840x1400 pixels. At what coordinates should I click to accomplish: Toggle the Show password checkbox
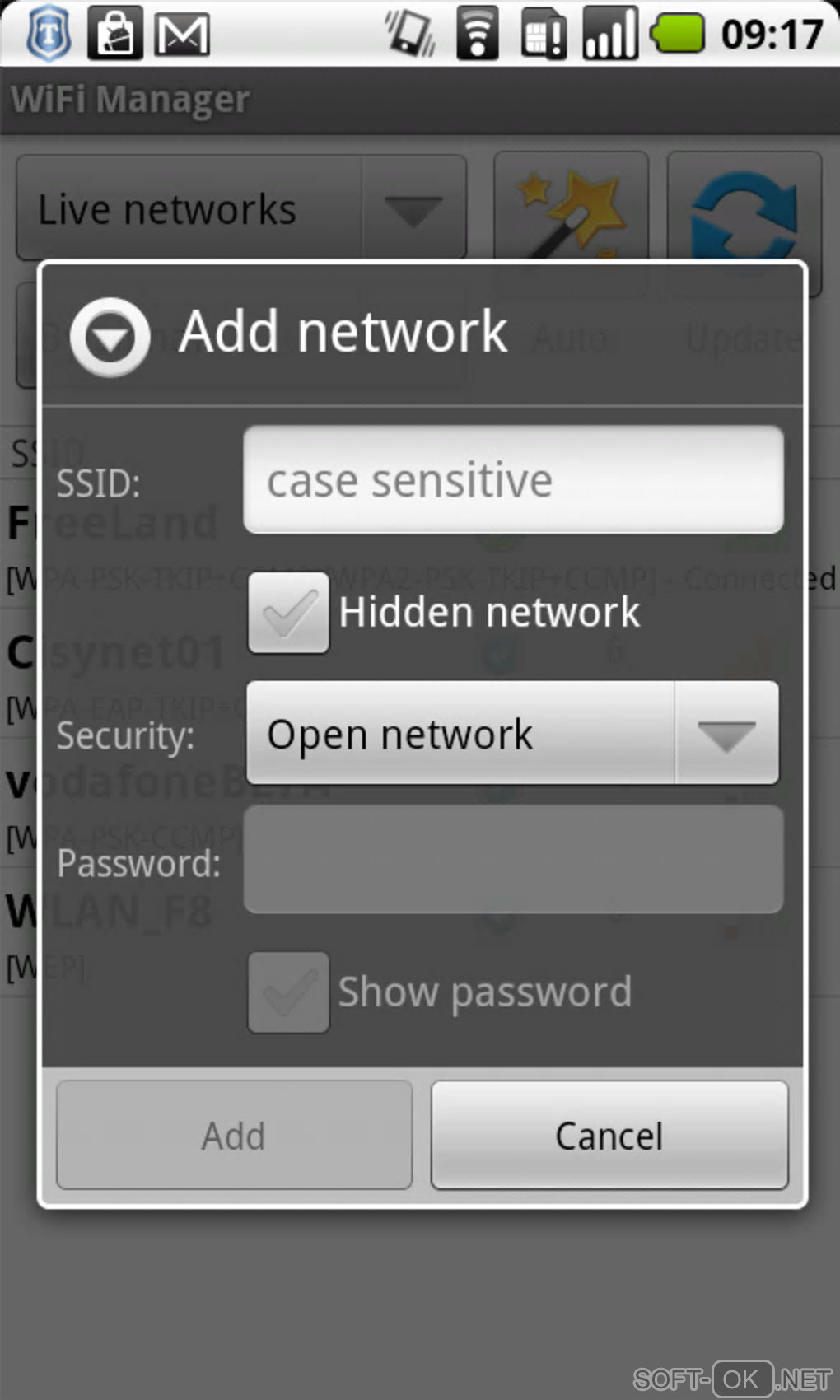coord(288,992)
